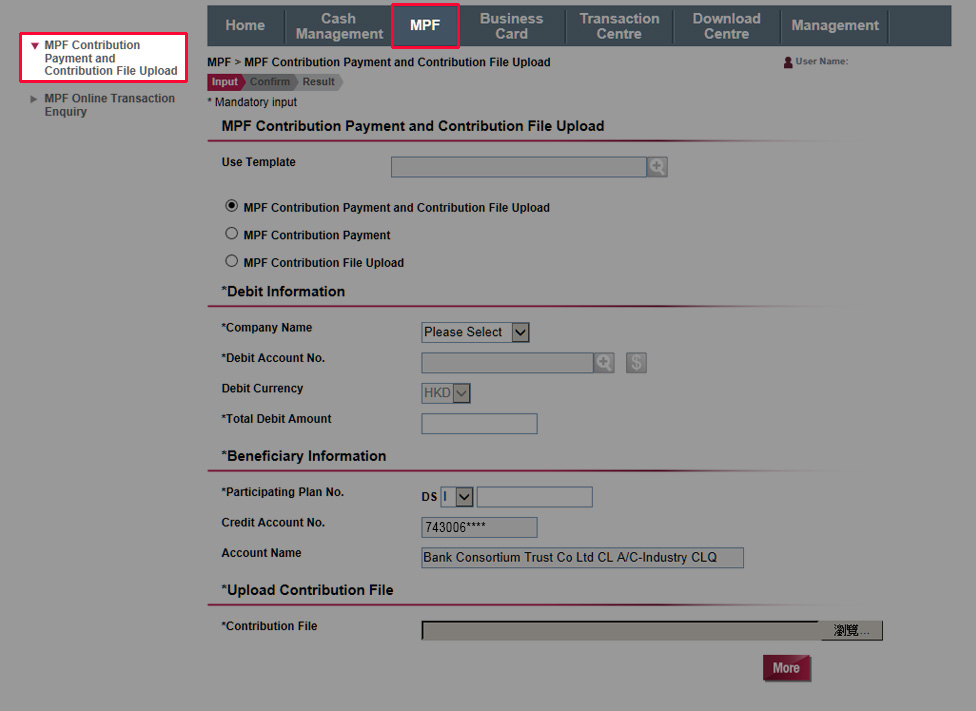Open the Debit Currency HKD dropdown
Viewport: 976px width, 711px height.
coord(446,393)
